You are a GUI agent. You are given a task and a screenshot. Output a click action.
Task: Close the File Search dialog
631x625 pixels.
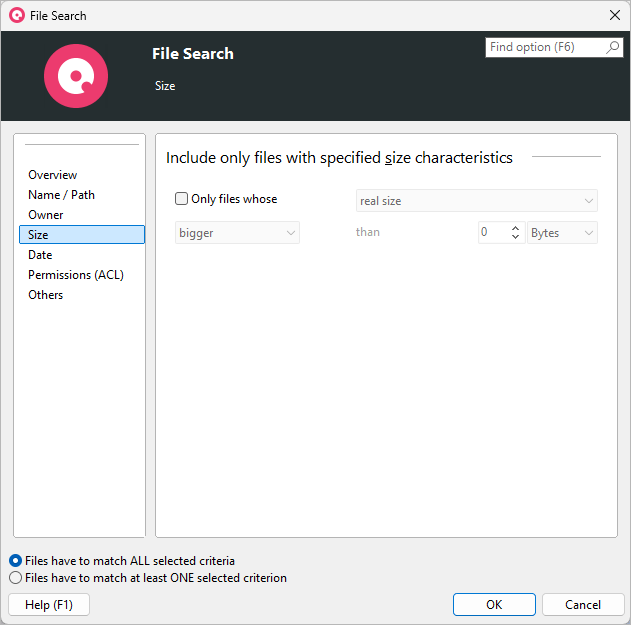click(x=615, y=15)
